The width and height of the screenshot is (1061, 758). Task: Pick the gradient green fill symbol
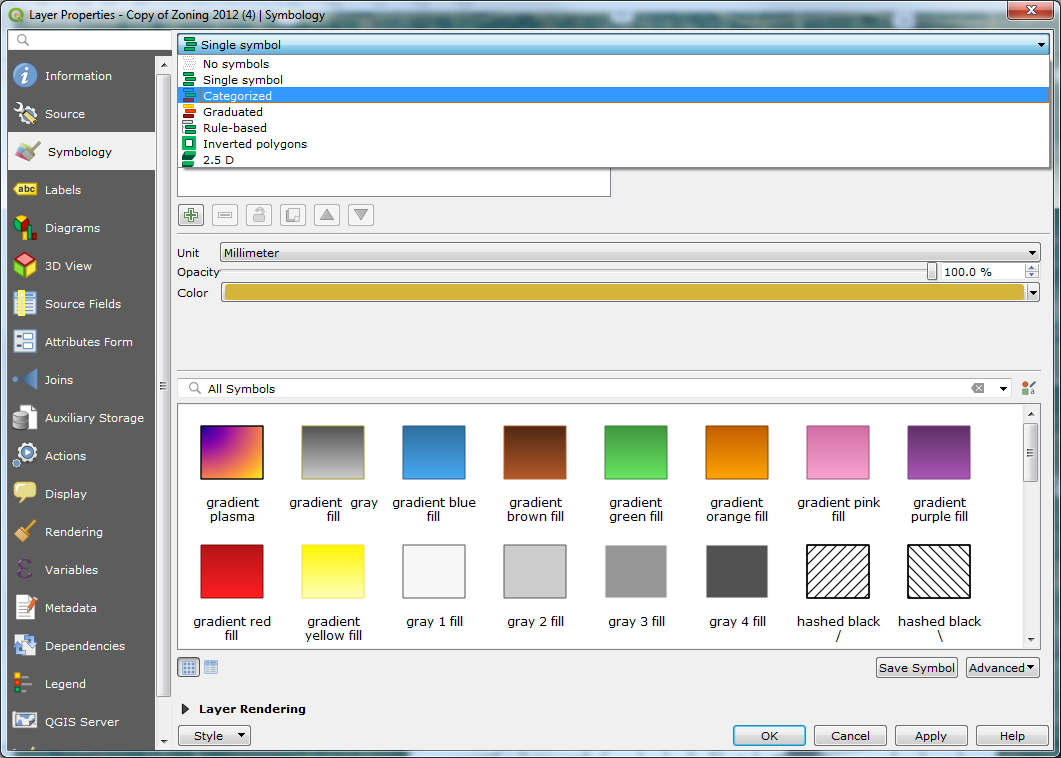pyautogui.click(x=635, y=452)
